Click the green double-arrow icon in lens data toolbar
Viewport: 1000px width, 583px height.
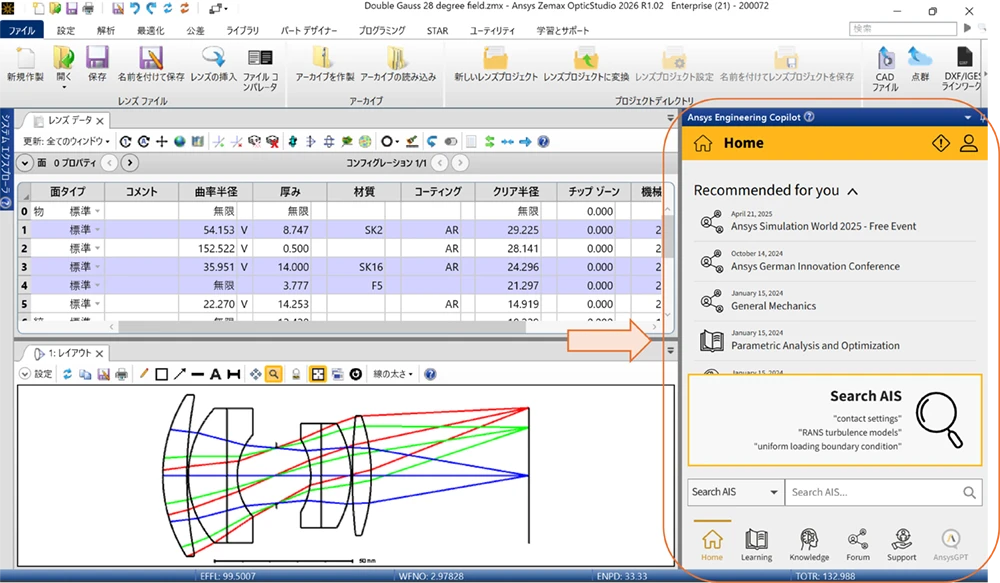point(489,142)
